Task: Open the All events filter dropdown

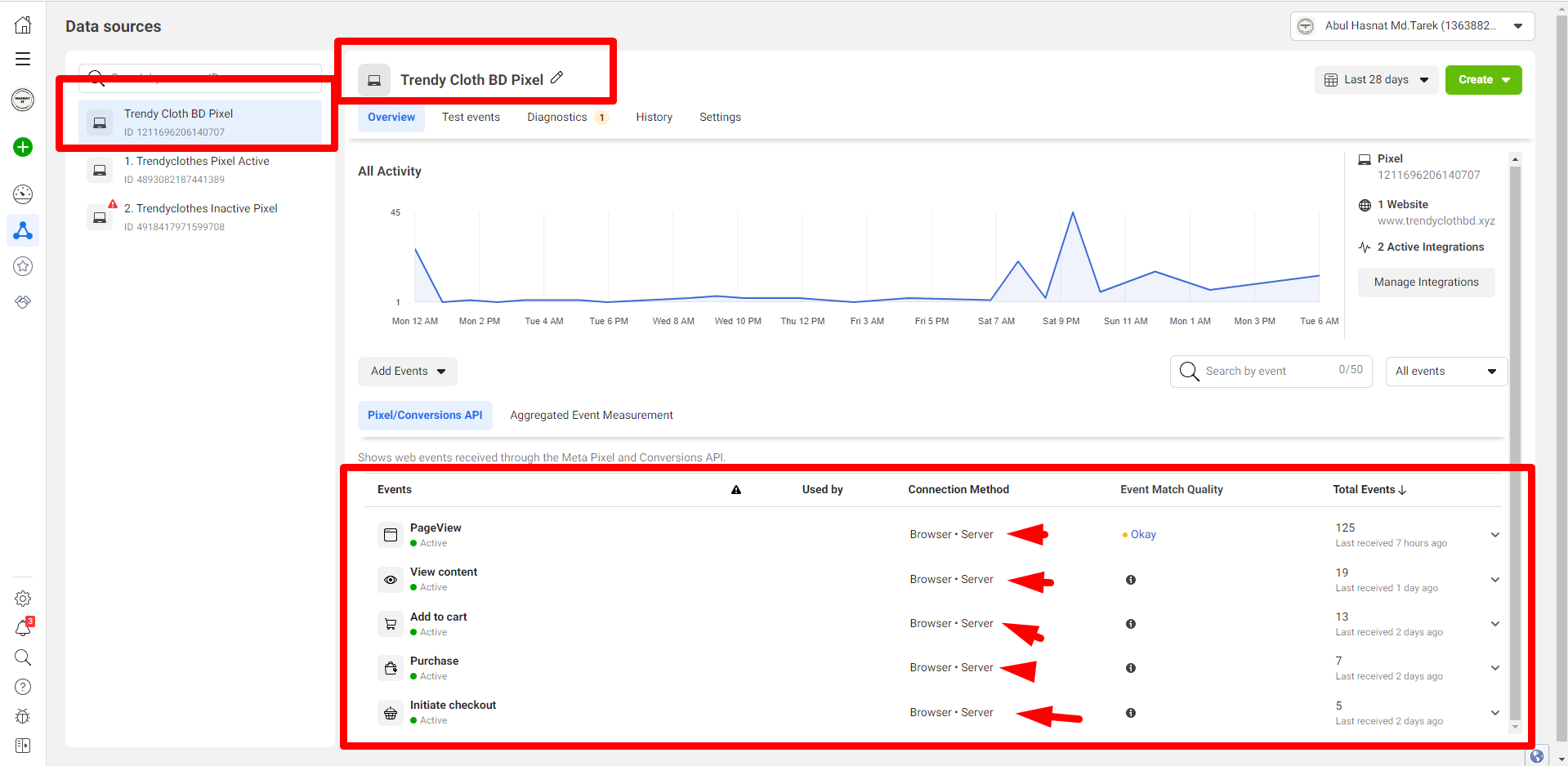Action: (1445, 371)
